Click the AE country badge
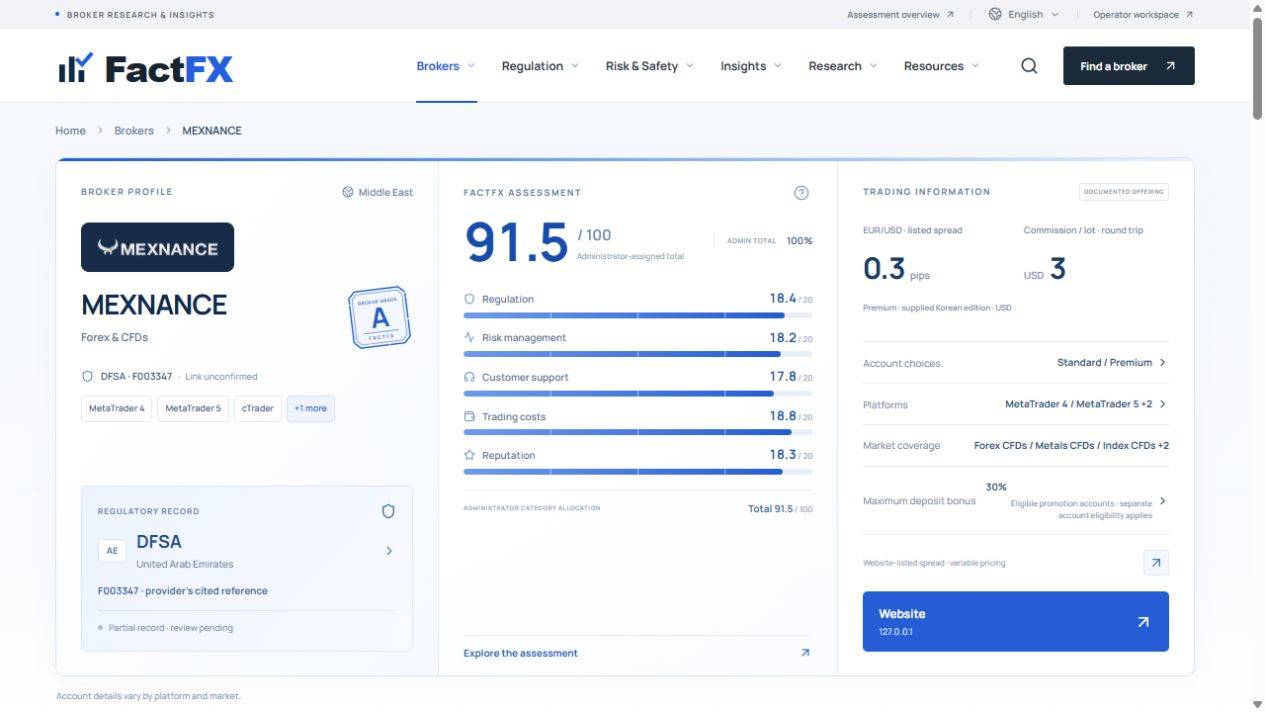This screenshot has width=1265, height=712. (112, 551)
